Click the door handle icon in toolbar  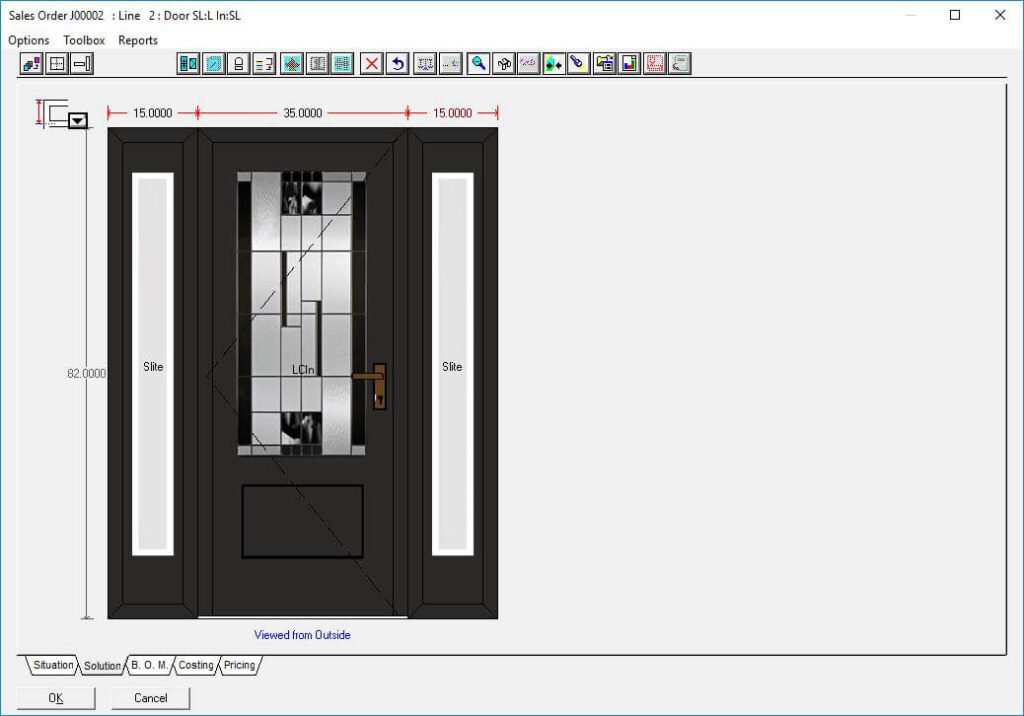(82, 64)
